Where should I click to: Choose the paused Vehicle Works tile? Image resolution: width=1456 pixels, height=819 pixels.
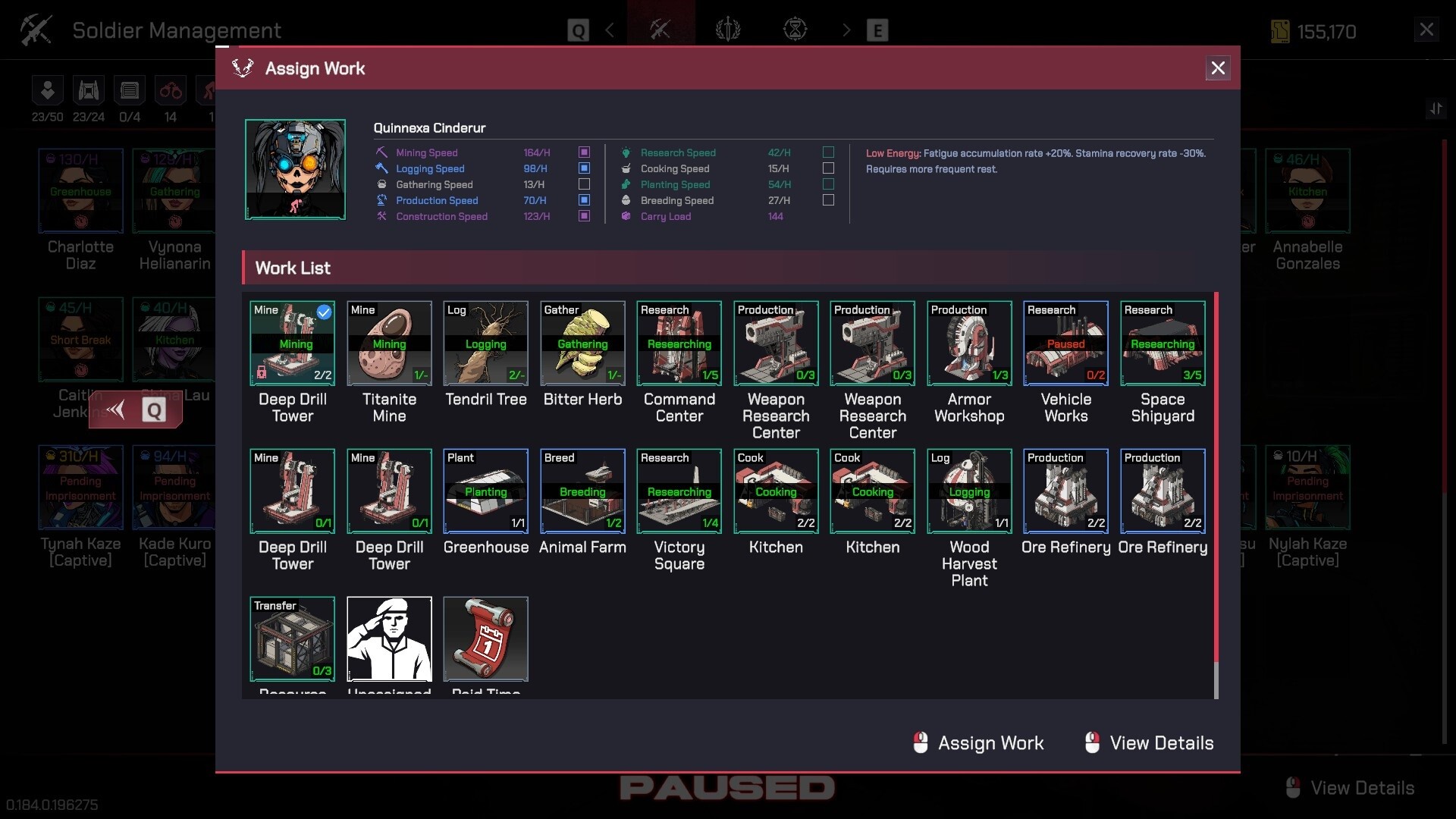(1065, 344)
